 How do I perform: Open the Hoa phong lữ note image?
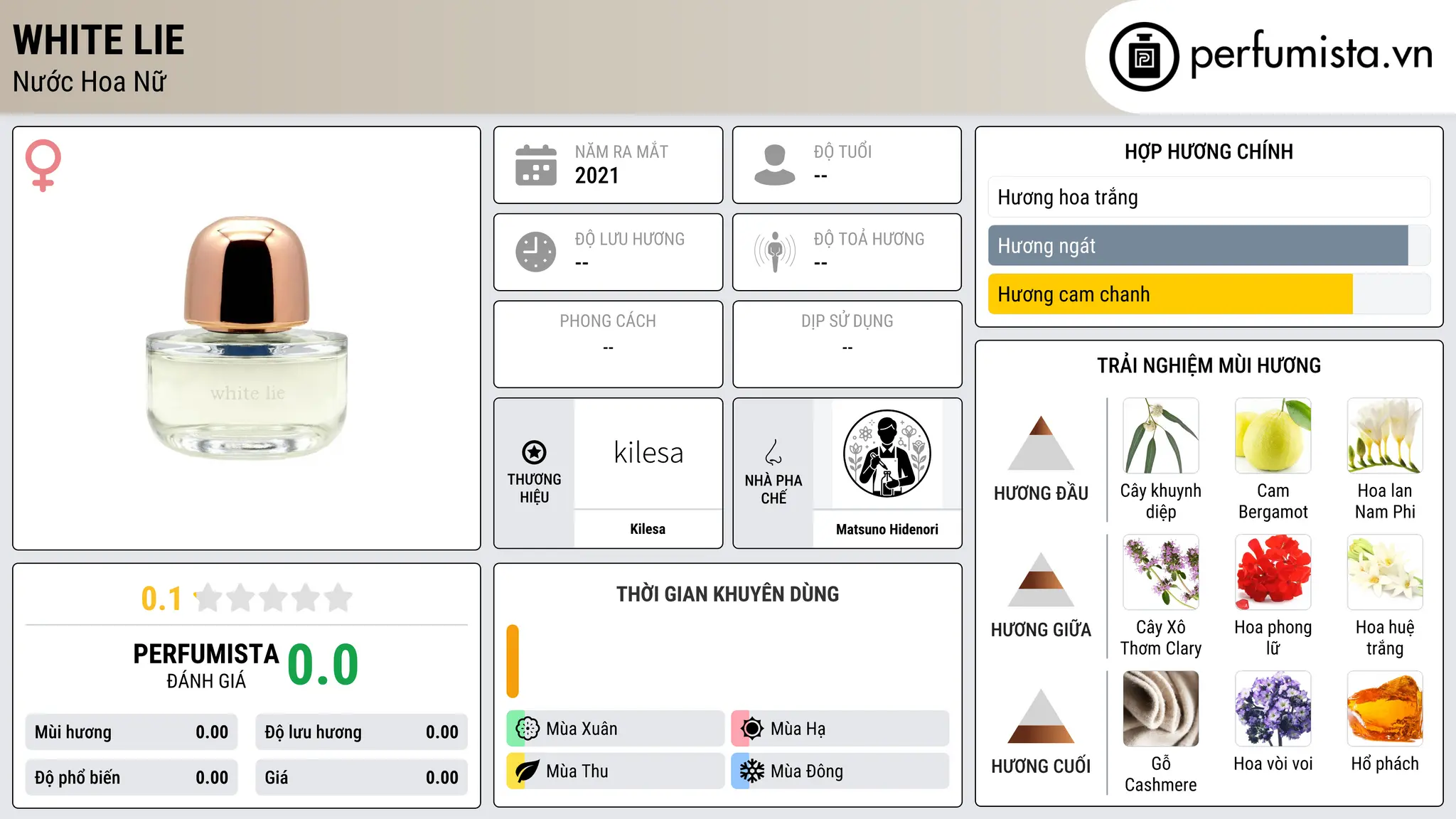(x=1273, y=572)
